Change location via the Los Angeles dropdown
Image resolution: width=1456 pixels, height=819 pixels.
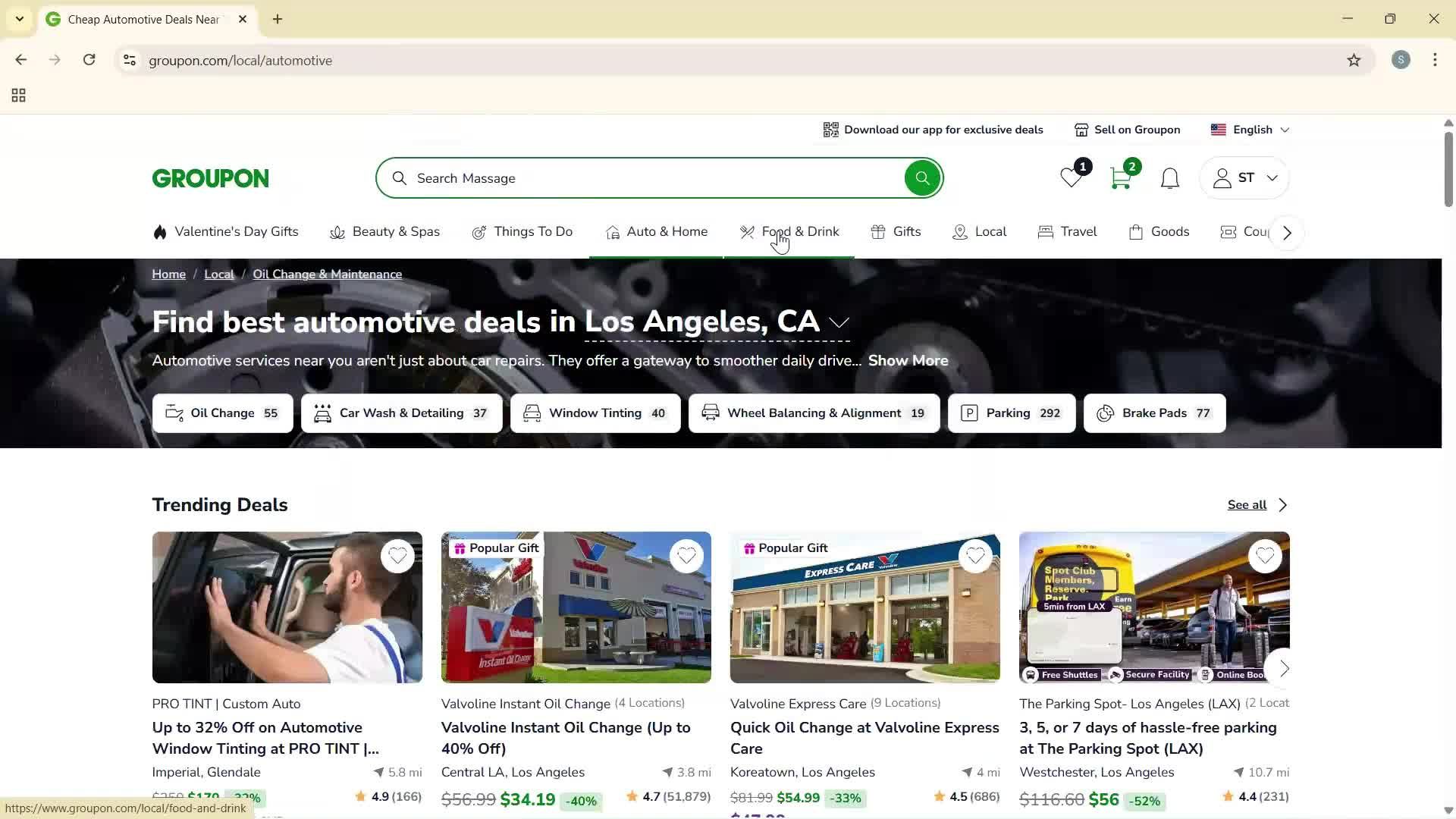point(839,322)
